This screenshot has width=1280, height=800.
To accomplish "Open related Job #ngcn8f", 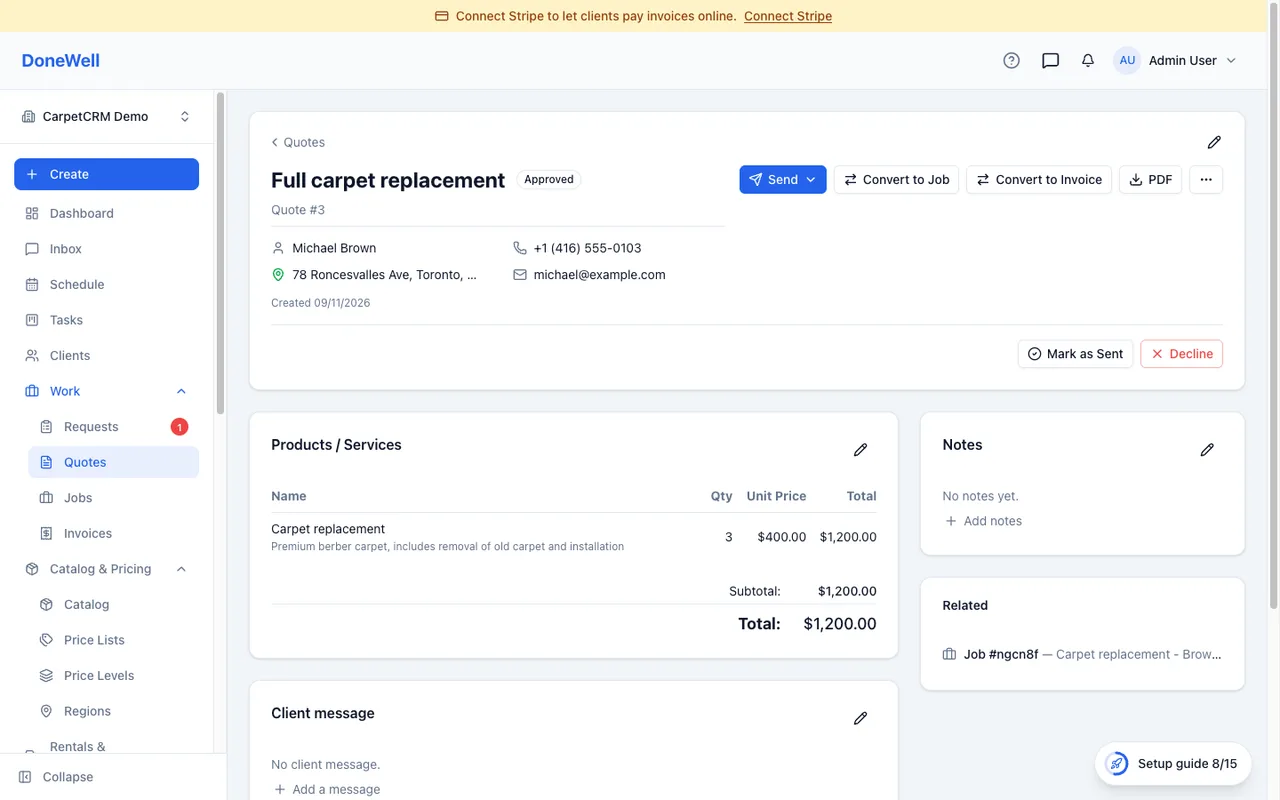I will click(1083, 655).
